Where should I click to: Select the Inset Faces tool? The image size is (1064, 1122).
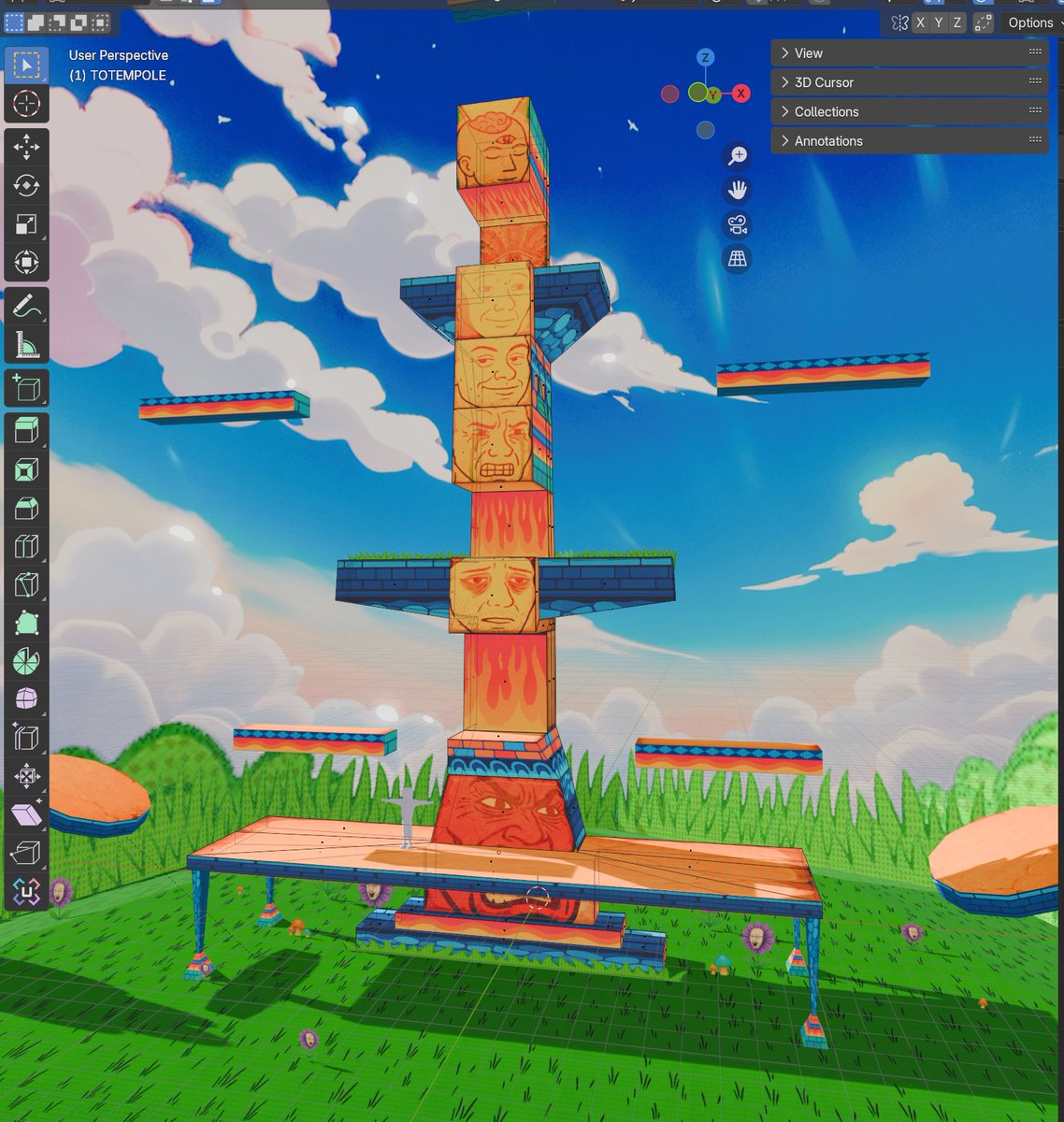26,469
